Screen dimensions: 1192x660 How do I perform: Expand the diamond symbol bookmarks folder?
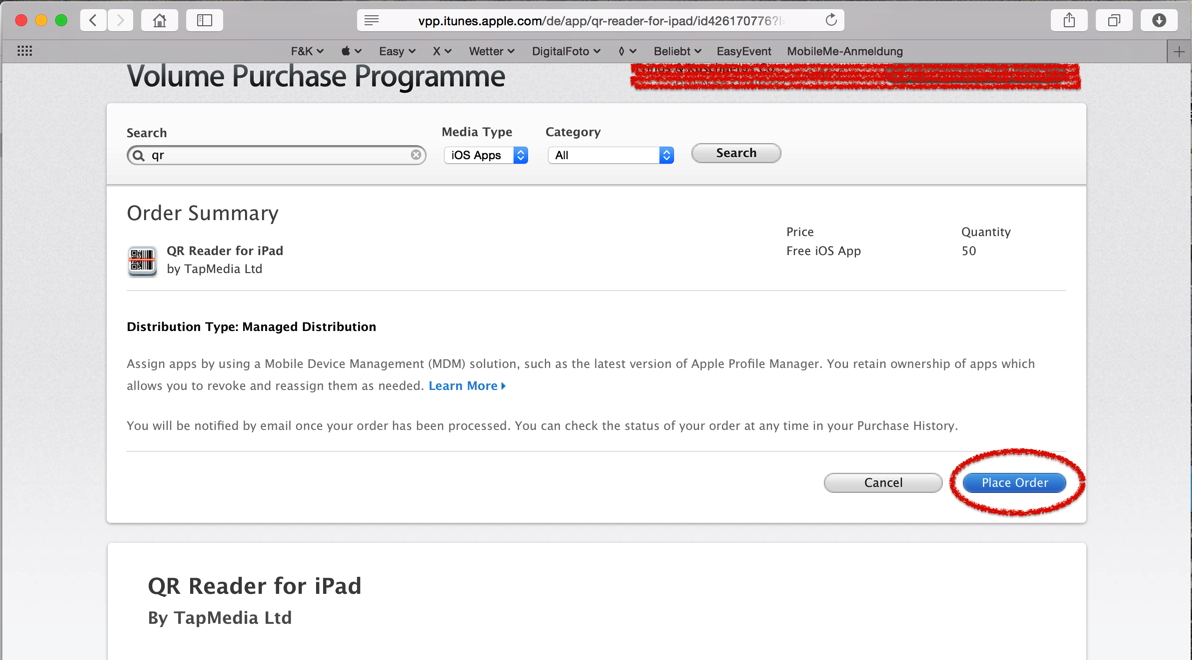pos(627,51)
